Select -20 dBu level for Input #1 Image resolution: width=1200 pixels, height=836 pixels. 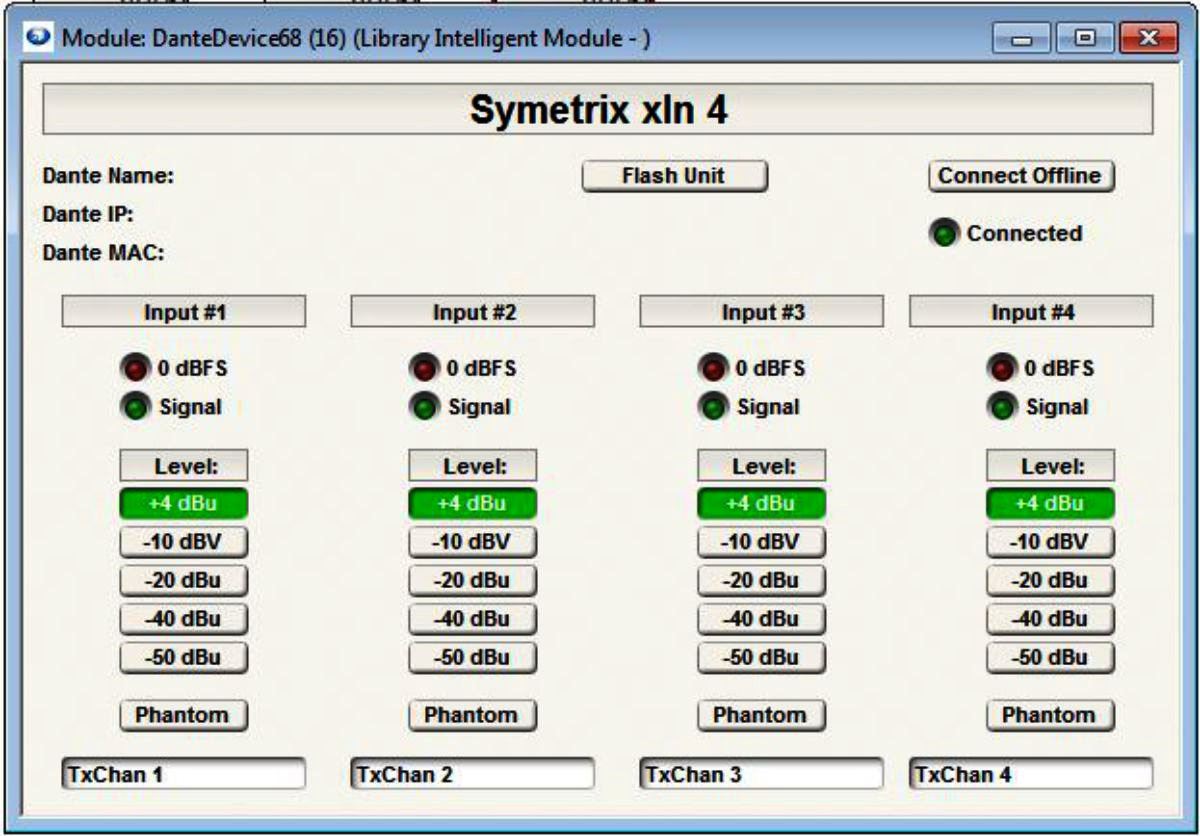pyautogui.click(x=184, y=581)
